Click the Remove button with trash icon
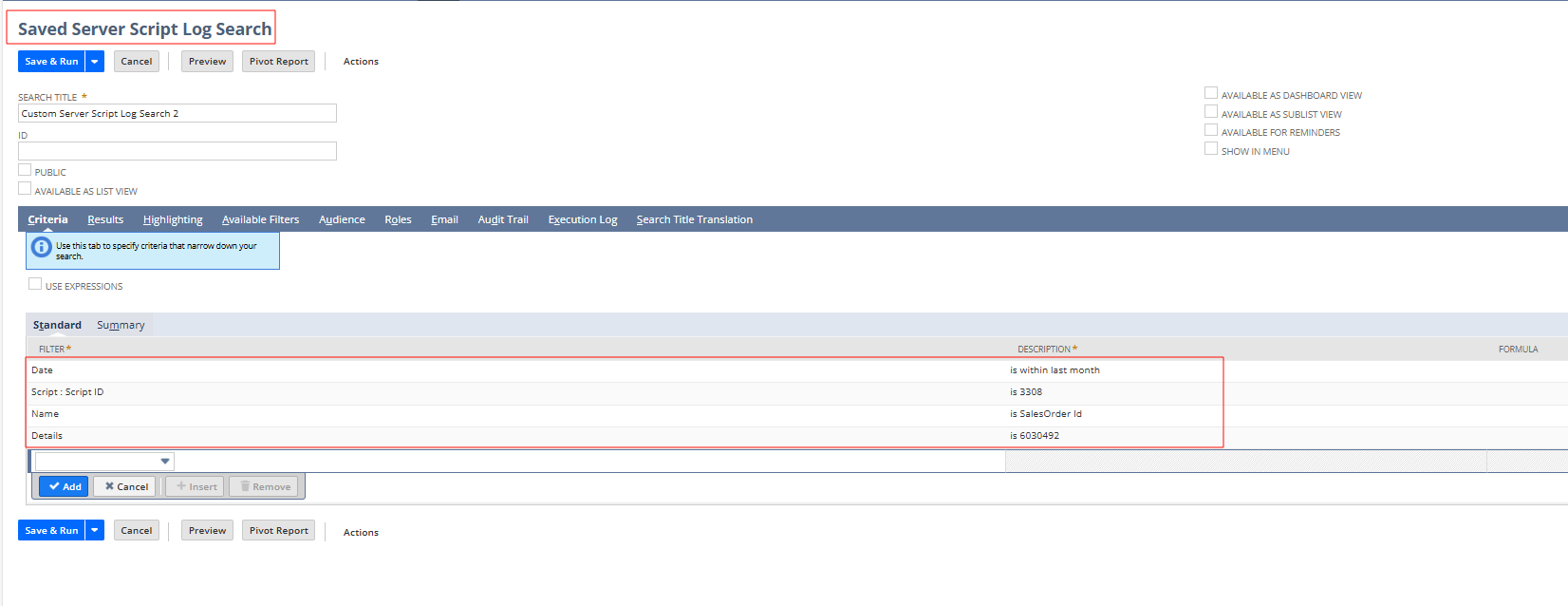 click(x=264, y=486)
